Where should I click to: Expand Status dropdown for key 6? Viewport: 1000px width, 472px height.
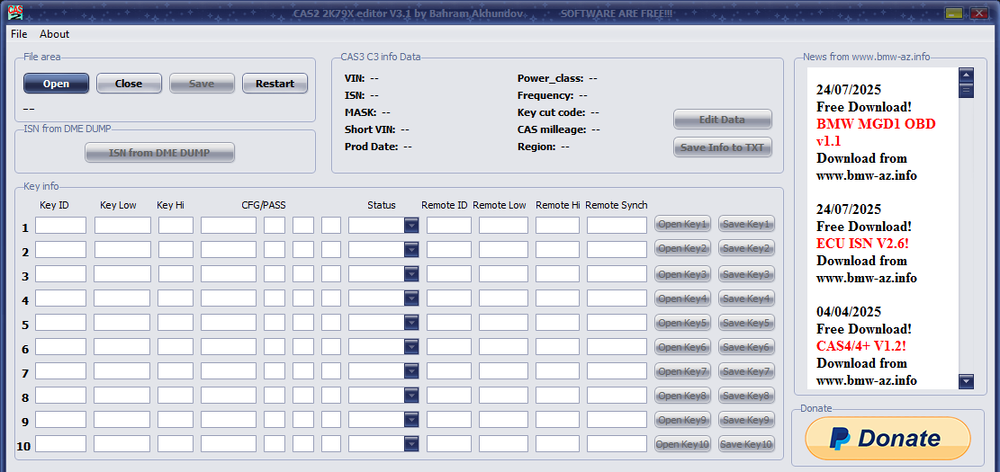[411, 346]
